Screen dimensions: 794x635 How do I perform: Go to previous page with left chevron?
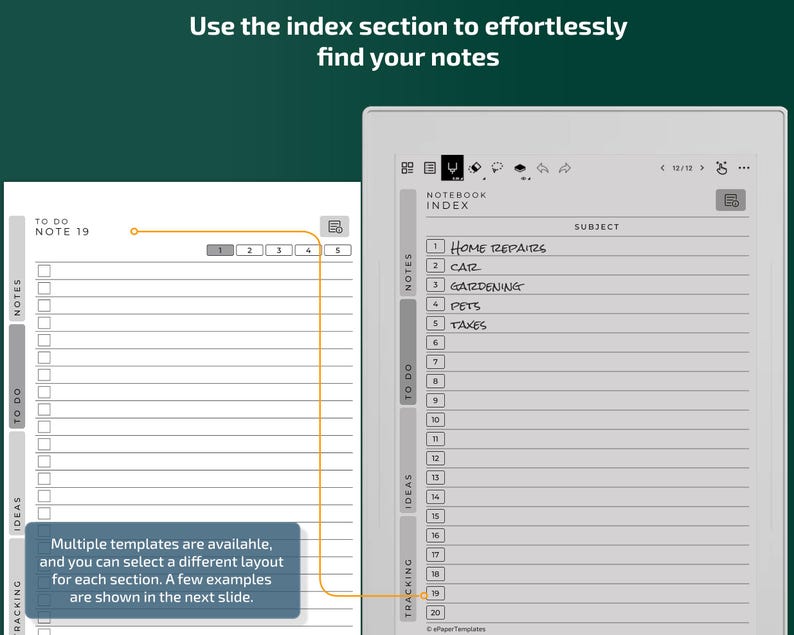[662, 168]
